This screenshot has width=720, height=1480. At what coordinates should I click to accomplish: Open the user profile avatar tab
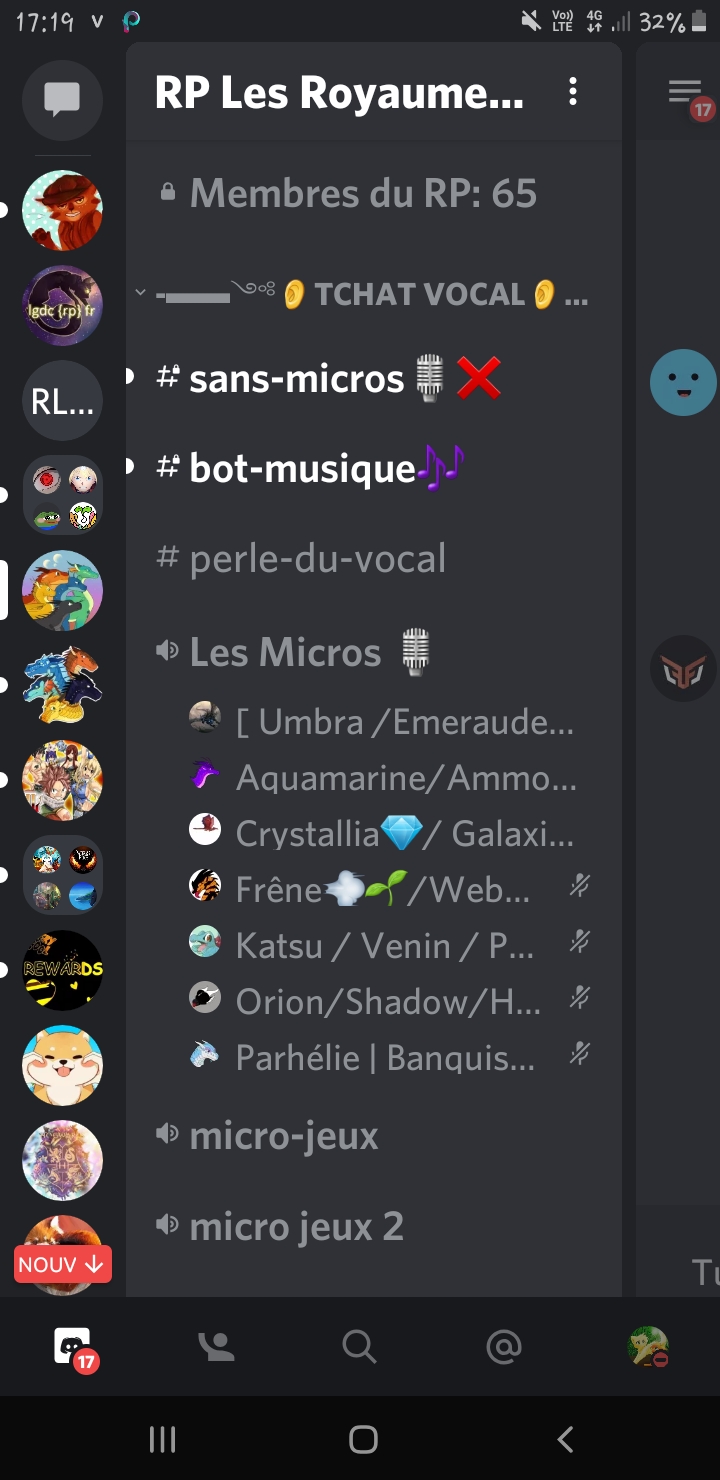click(x=648, y=1348)
